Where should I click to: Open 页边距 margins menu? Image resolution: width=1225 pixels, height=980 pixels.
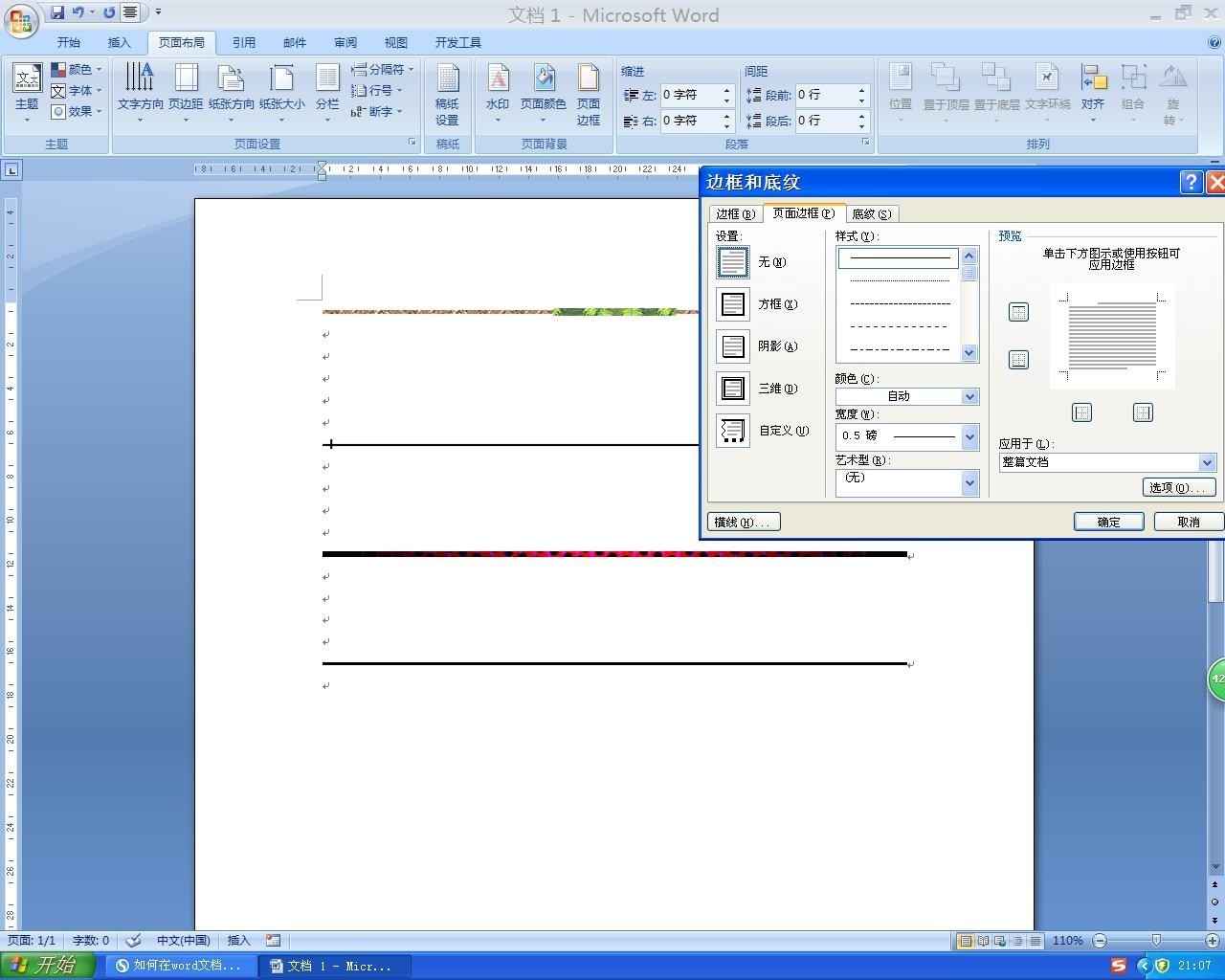tap(186, 94)
